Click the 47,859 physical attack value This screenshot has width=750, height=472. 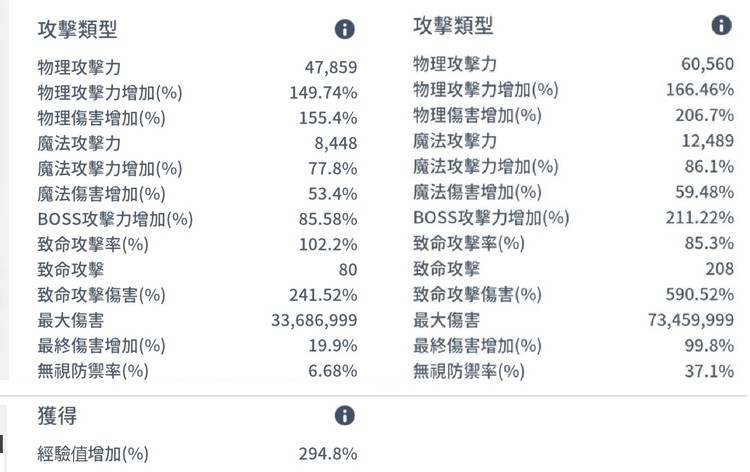[331, 67]
